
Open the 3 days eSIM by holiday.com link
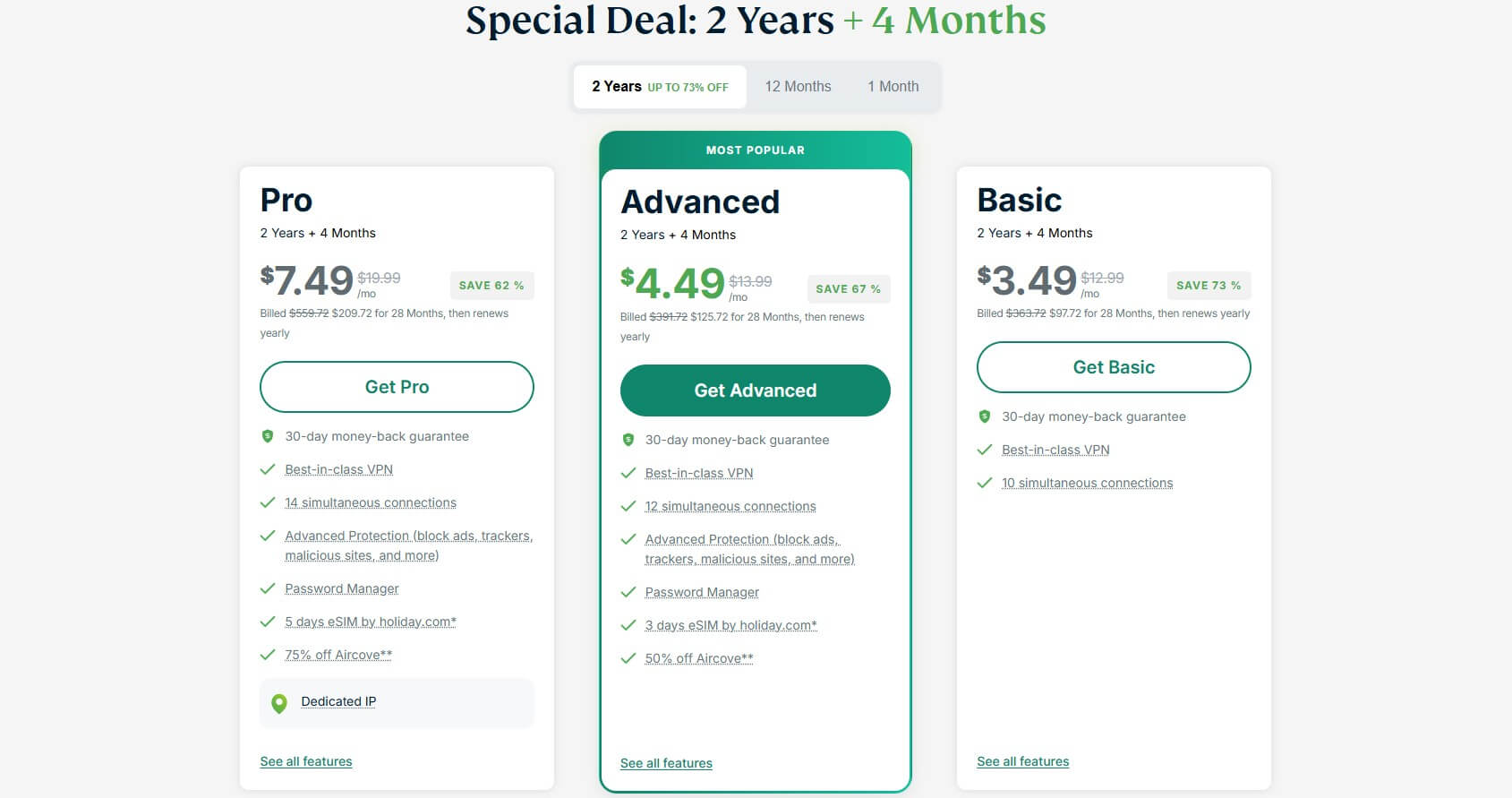pyautogui.click(x=730, y=625)
